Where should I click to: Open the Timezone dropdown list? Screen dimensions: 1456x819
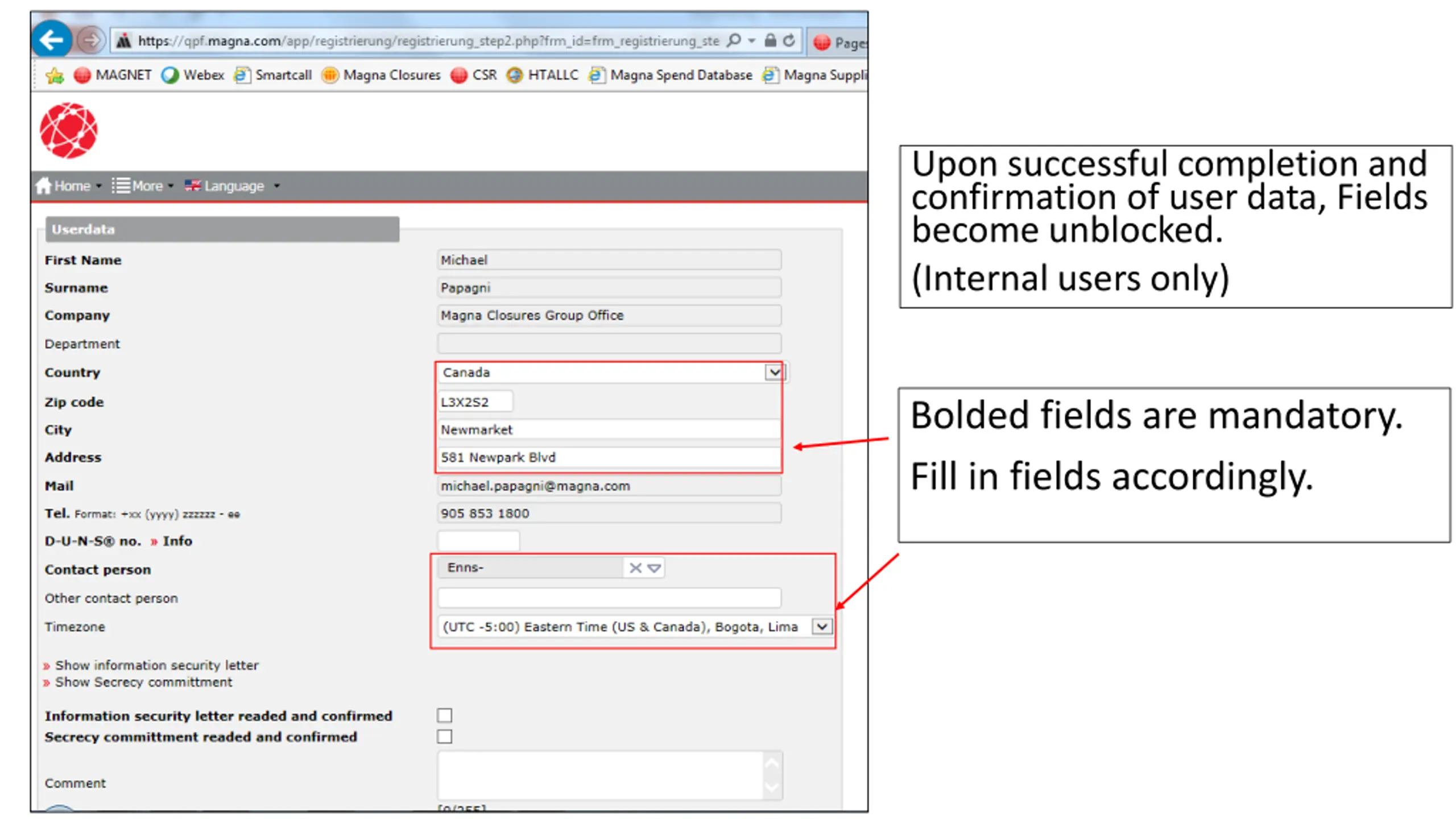[x=822, y=627]
